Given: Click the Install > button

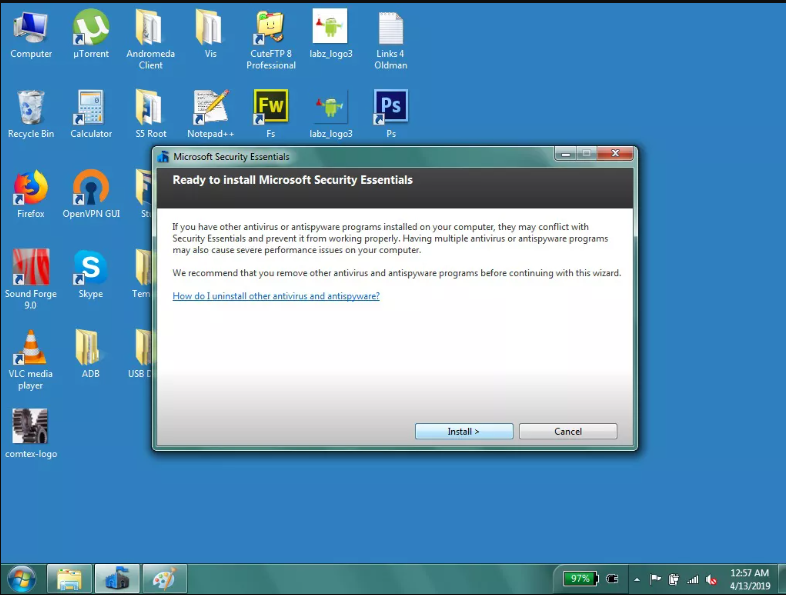Looking at the screenshot, I should 464,431.
